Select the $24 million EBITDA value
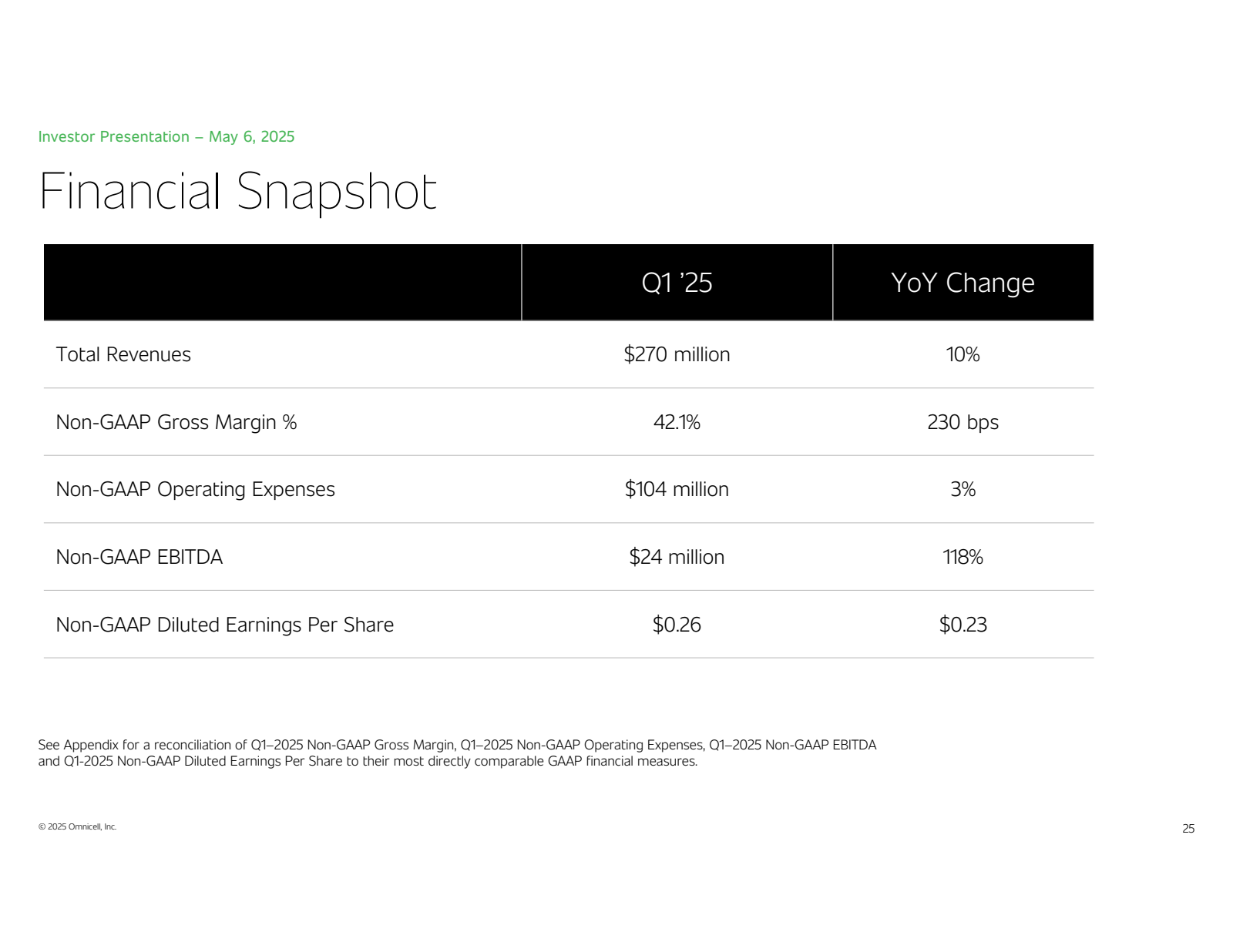Viewport: 1233px width, 952px height. [677, 557]
